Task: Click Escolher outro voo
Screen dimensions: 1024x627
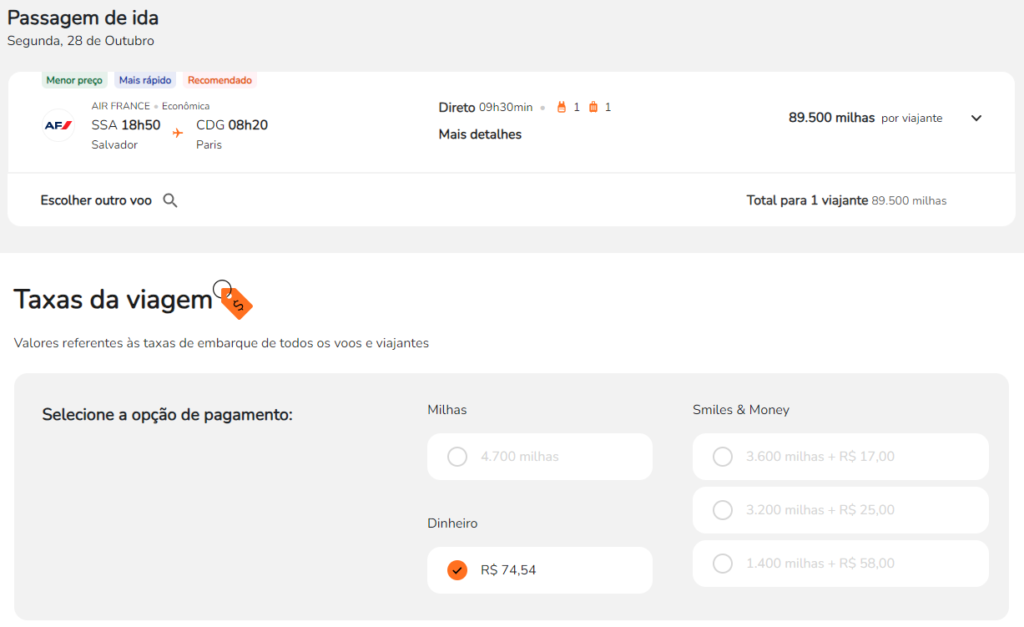Action: (96, 200)
